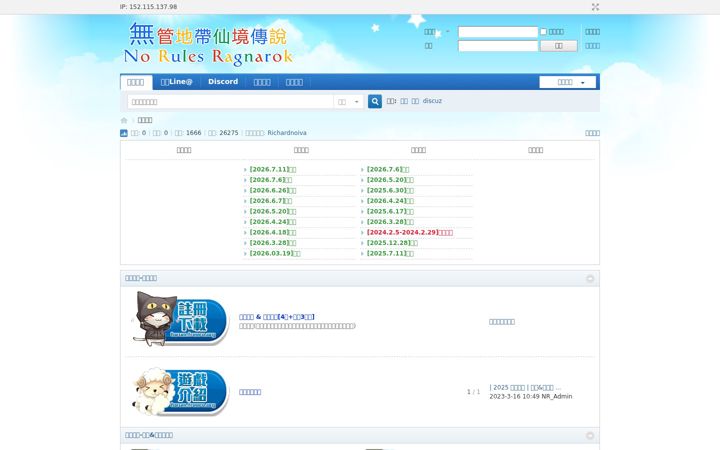Click the grey login button beside the password field
The width and height of the screenshot is (720, 450).
click(x=558, y=46)
